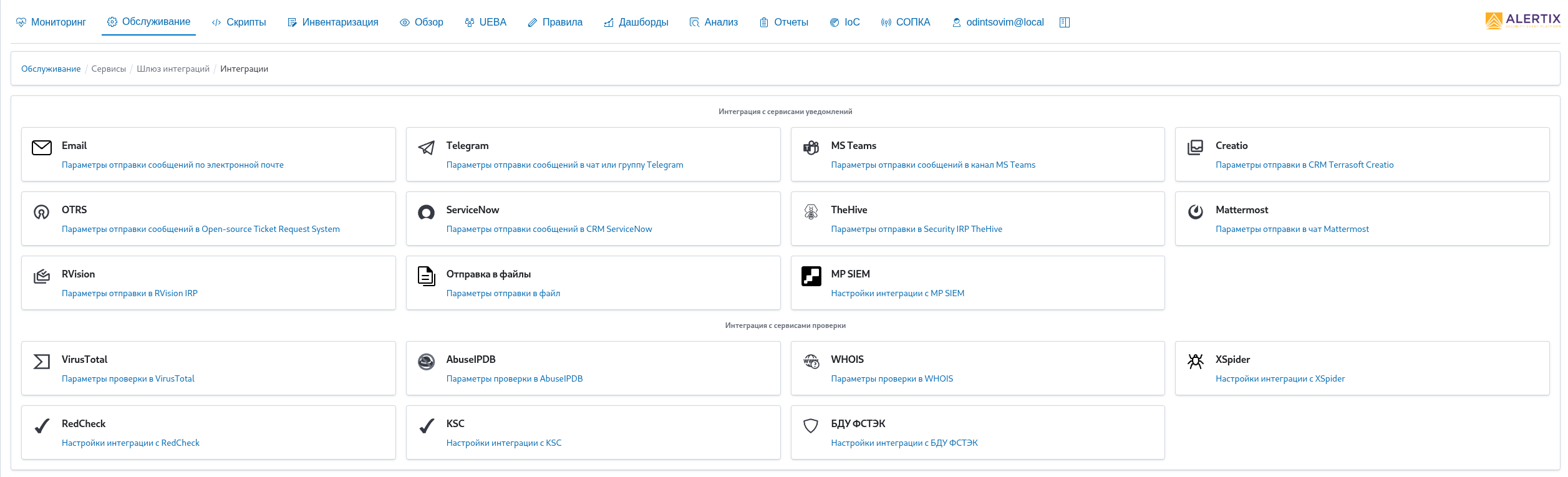The height and width of the screenshot is (477, 1568).
Task: Open Creatio CRM sending parameters link
Action: tap(1304, 165)
